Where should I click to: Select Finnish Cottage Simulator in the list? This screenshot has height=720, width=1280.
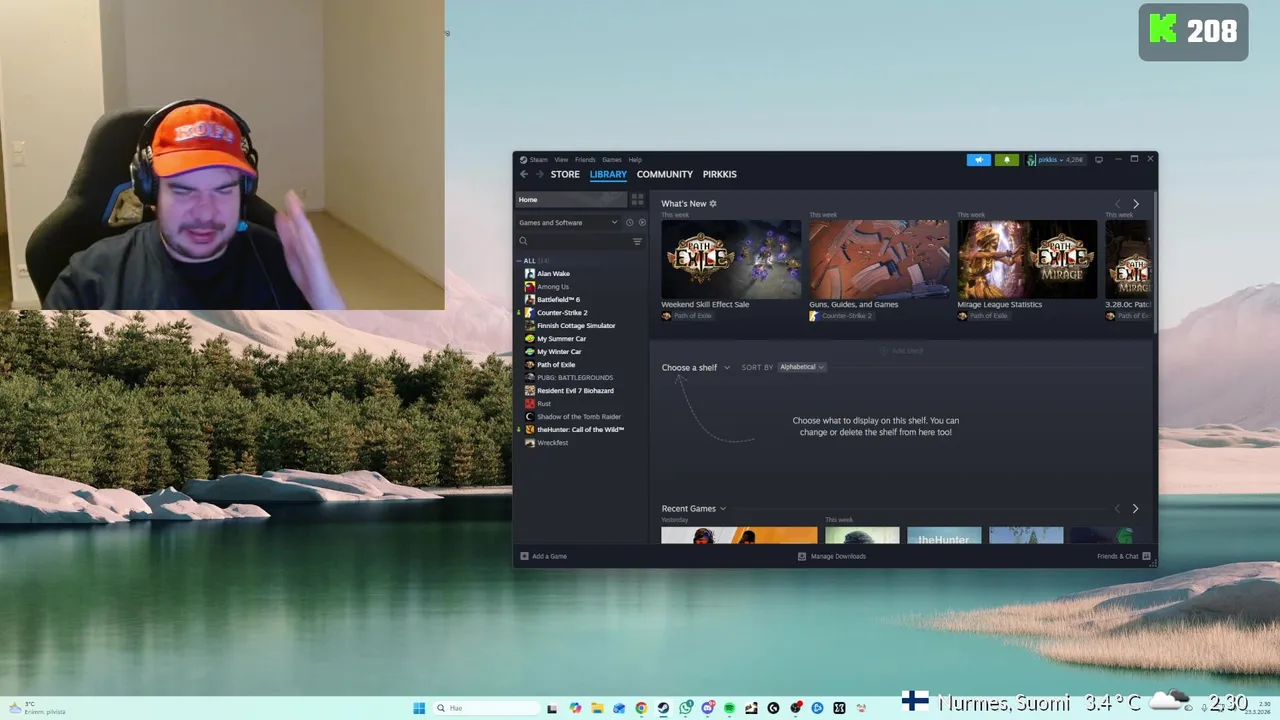click(x=576, y=326)
